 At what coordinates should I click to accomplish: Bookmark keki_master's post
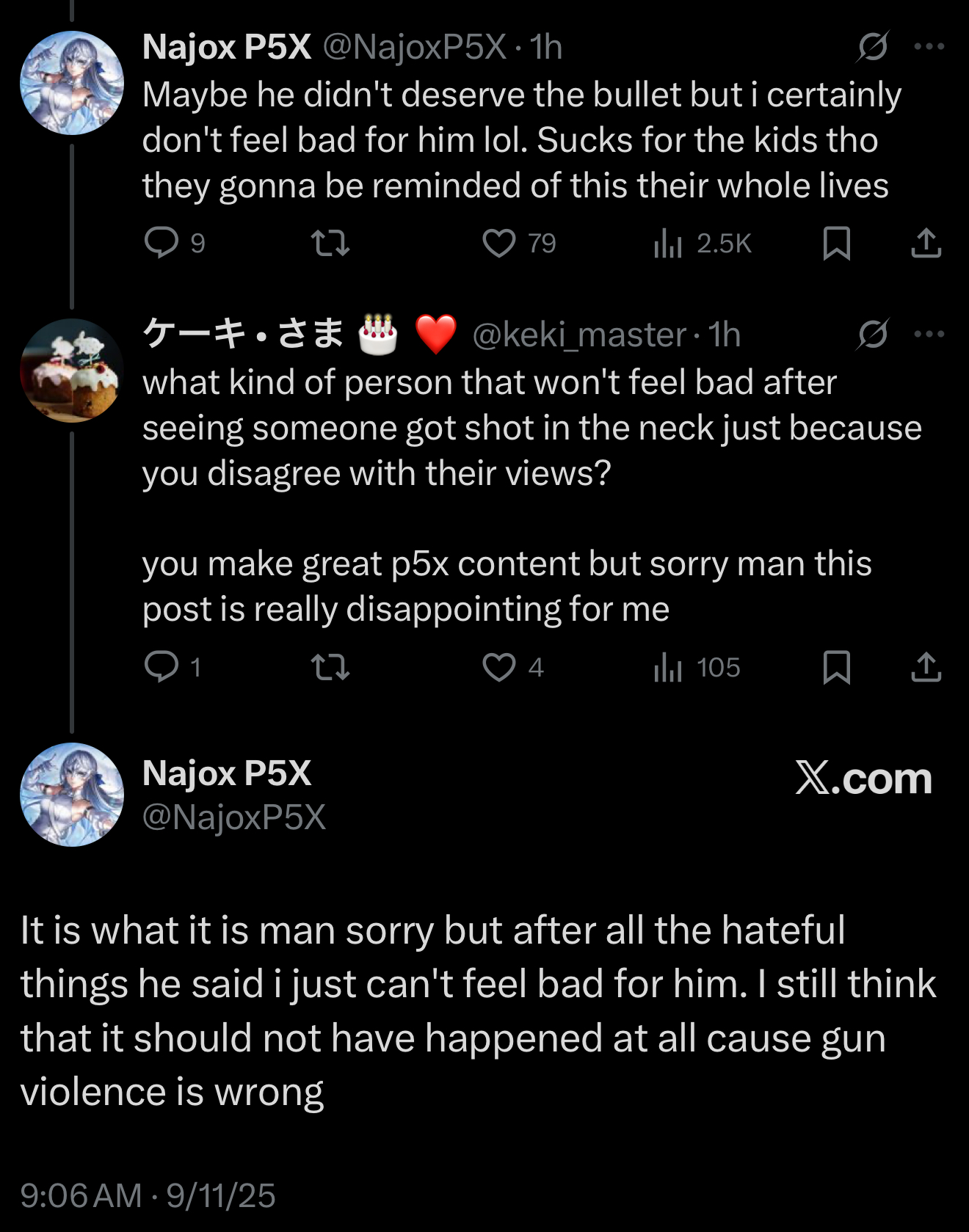click(836, 667)
